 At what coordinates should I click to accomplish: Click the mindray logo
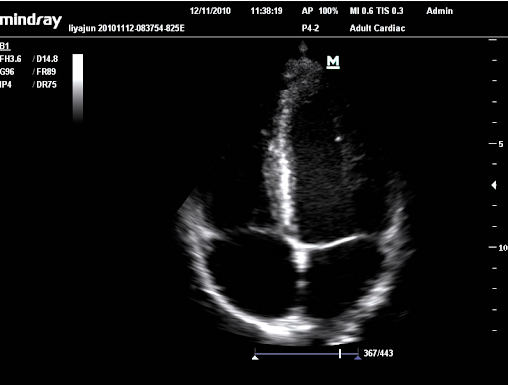point(31,22)
